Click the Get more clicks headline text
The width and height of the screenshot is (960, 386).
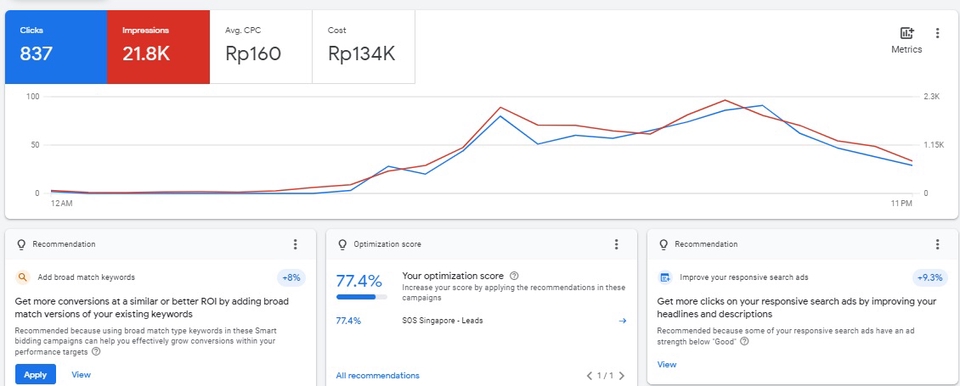(x=797, y=308)
